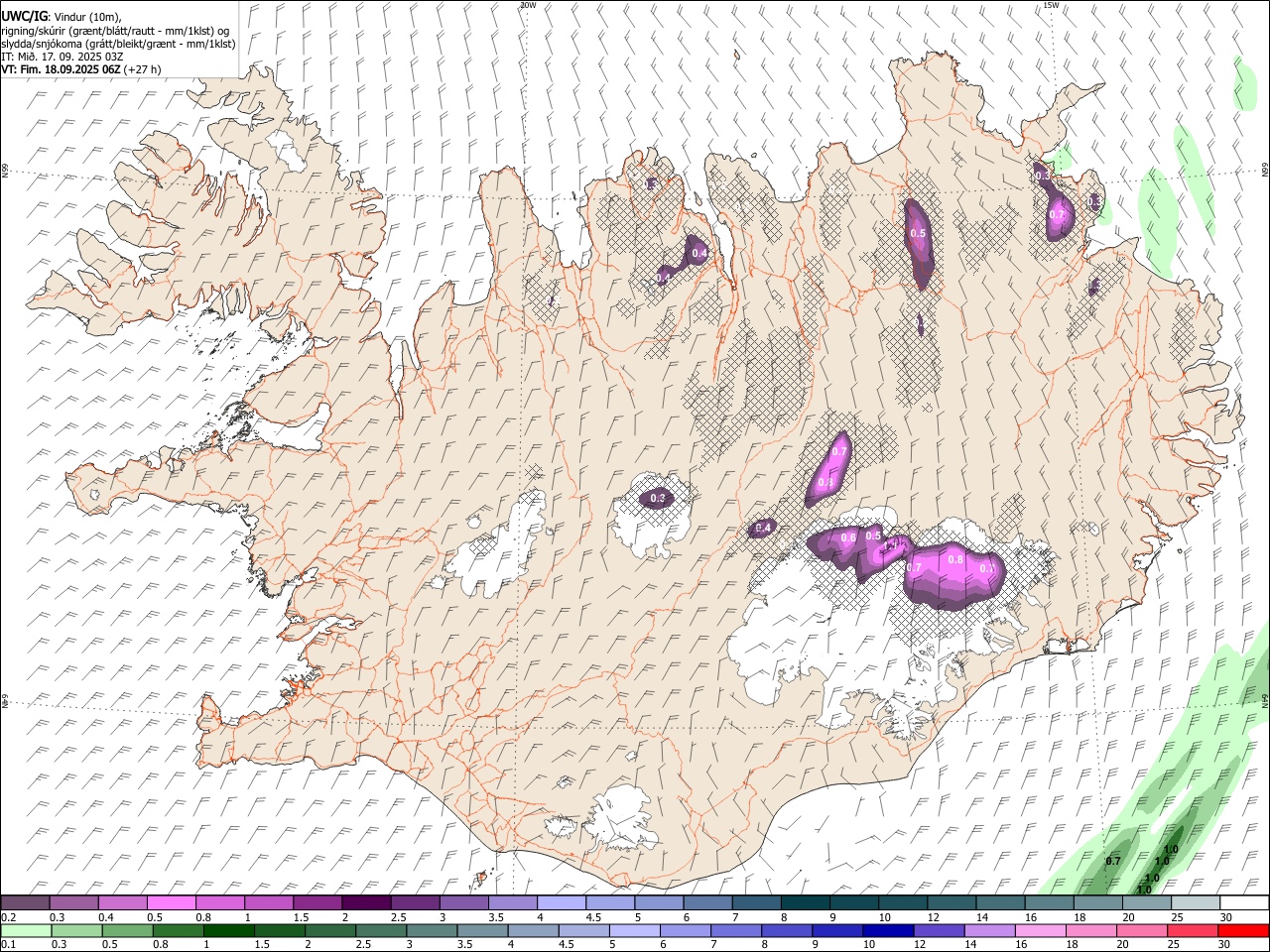Select violet rain swatch between 12 and 14
The width and height of the screenshot is (1270, 952).
click(938, 930)
